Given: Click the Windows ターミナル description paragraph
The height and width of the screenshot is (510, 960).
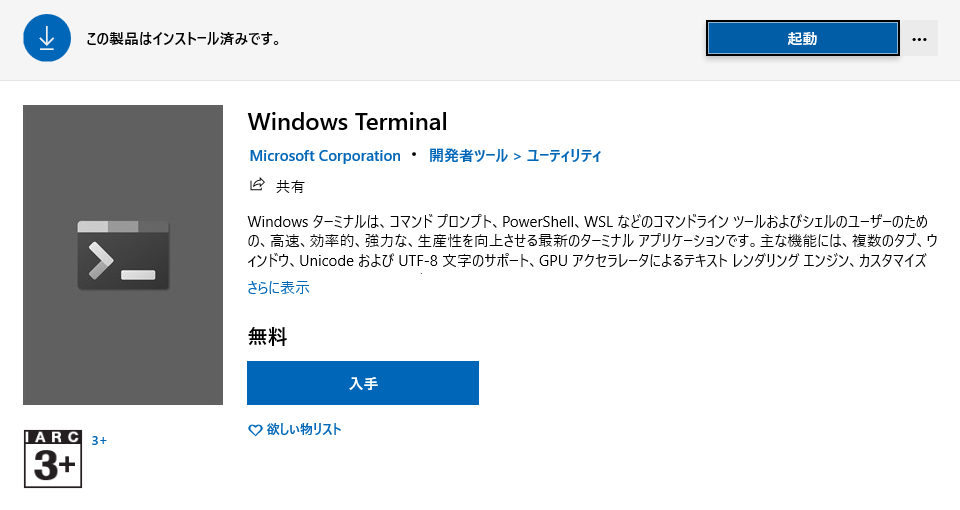Looking at the screenshot, I should [592, 241].
